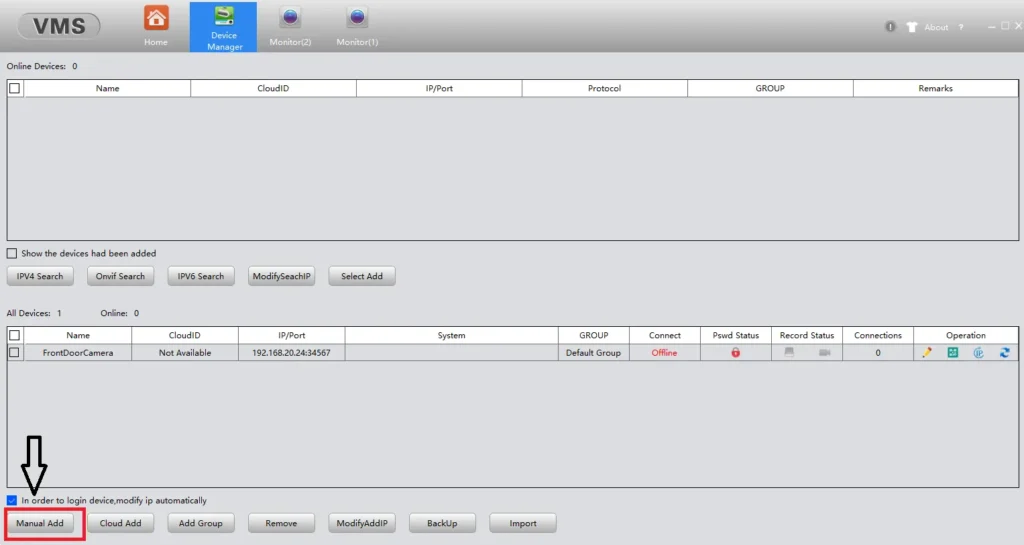
Task: Click the Not Available CloudID cell
Action: [185, 352]
